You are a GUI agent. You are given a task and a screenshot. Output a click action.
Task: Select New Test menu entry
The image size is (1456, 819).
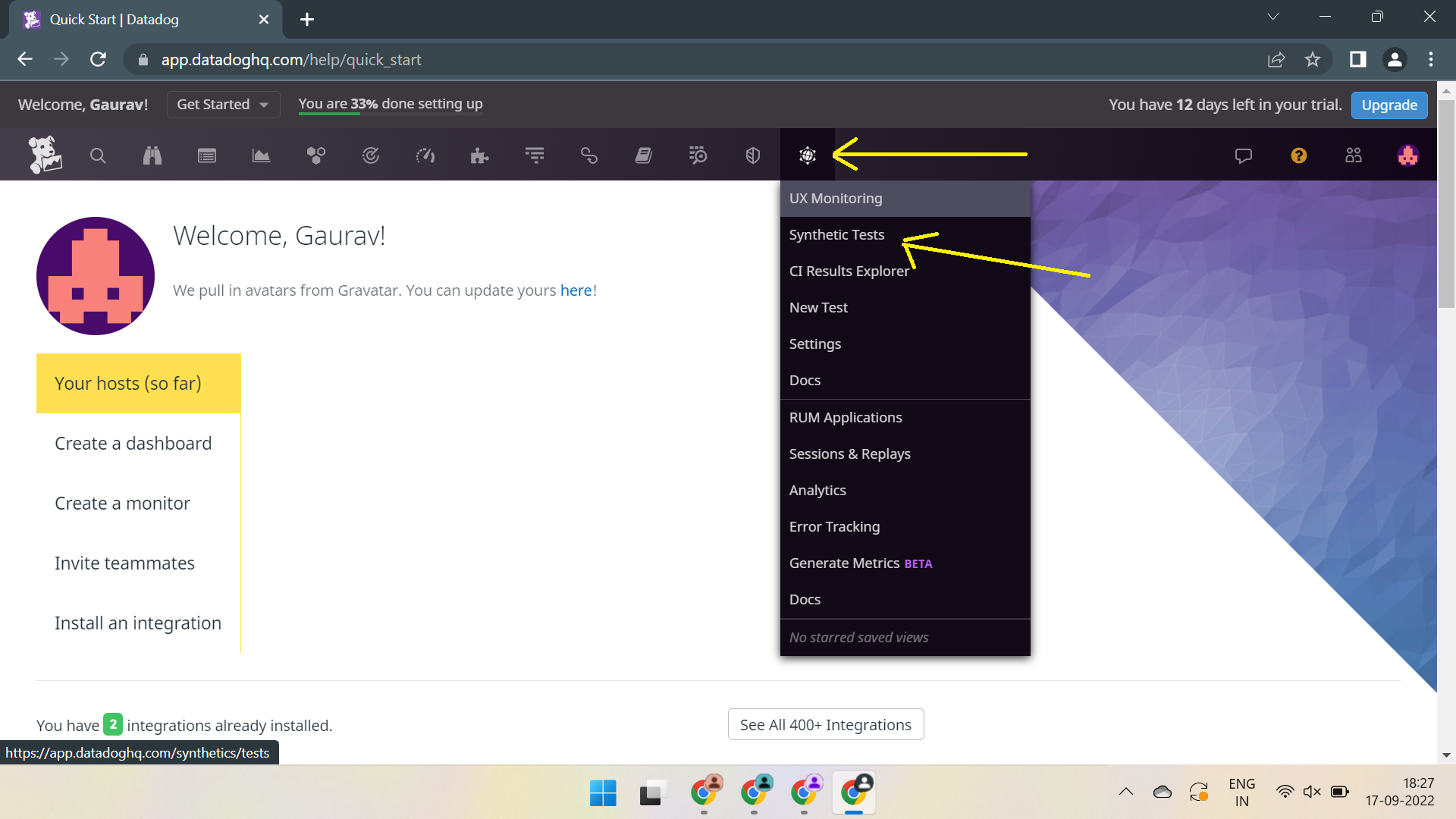click(905, 308)
